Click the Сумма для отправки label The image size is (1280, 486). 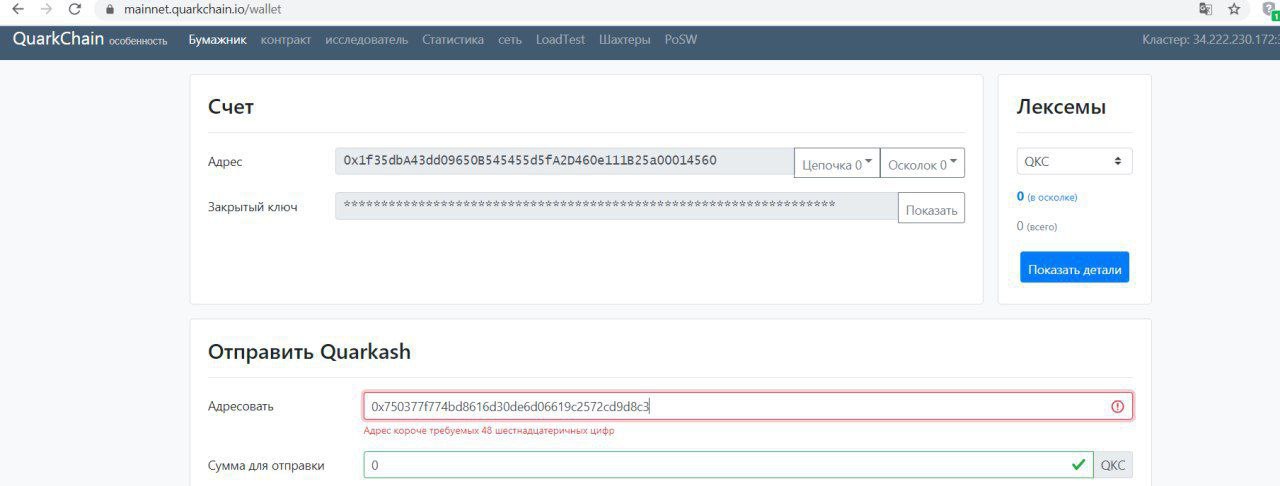point(266,465)
